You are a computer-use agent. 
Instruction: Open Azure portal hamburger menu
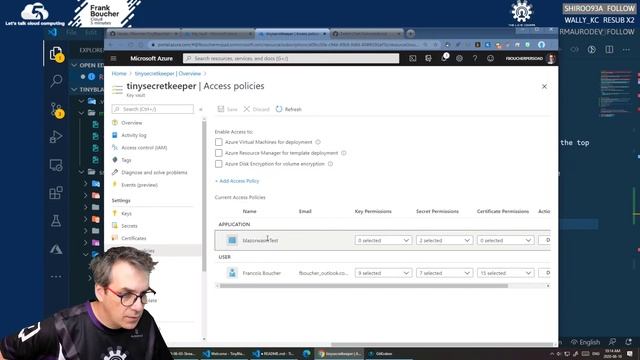click(113, 58)
